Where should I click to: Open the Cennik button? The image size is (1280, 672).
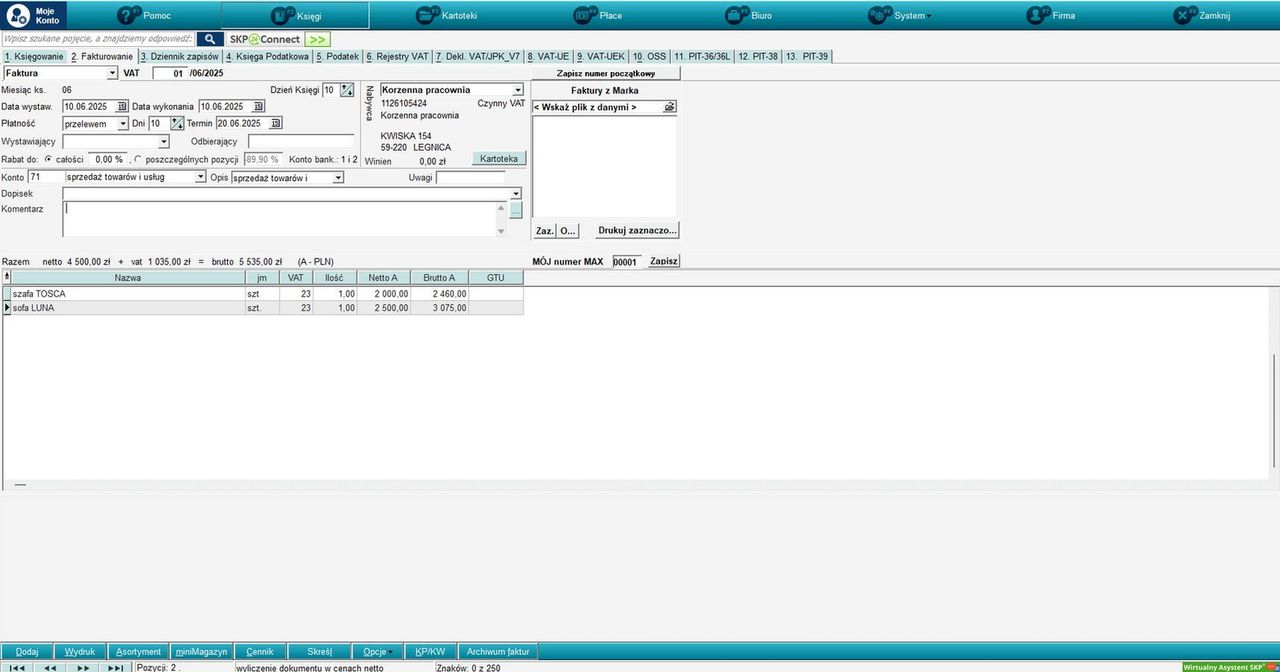click(x=260, y=651)
